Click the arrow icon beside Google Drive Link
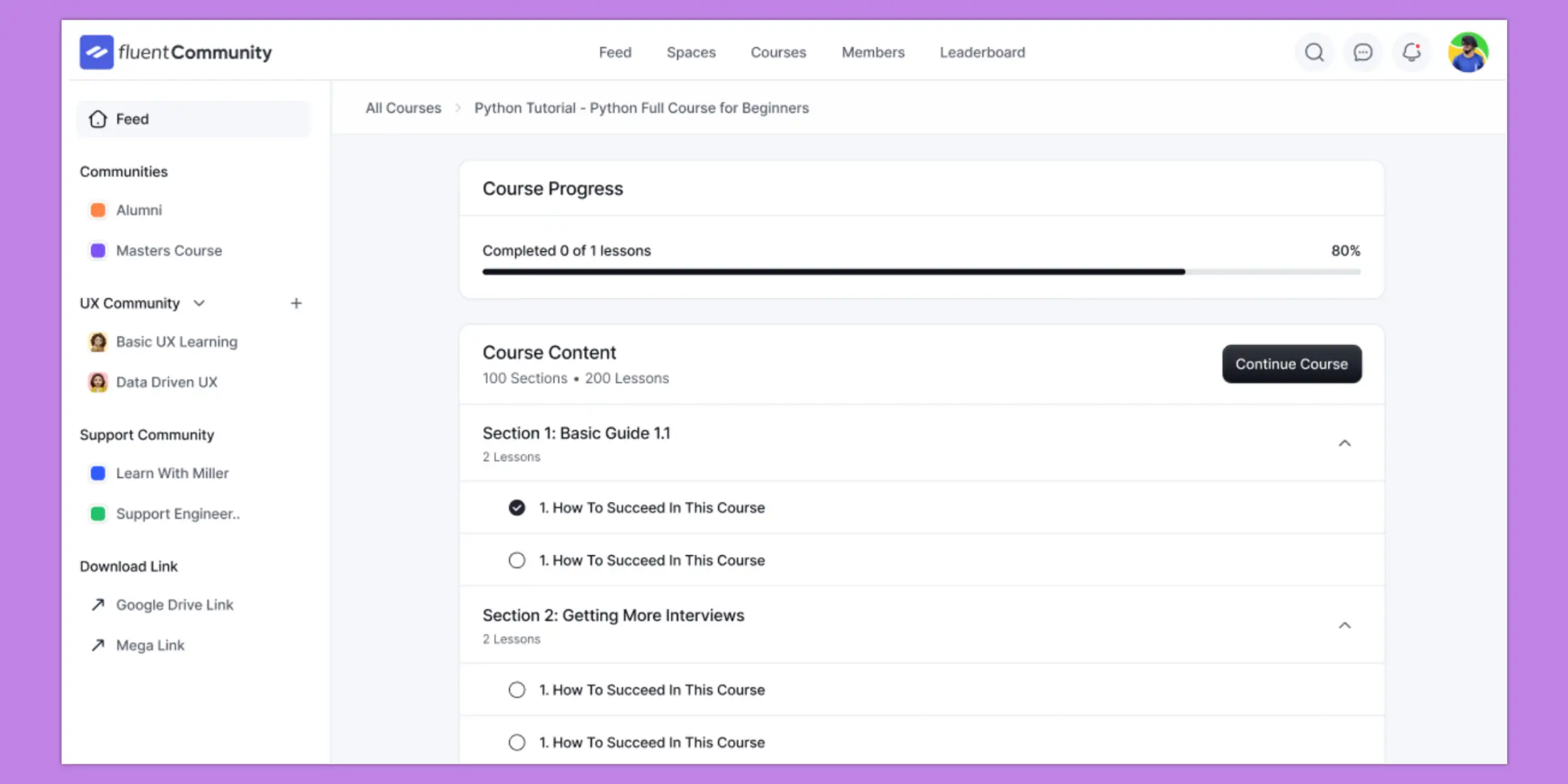This screenshot has width=1568, height=784. pyautogui.click(x=98, y=605)
